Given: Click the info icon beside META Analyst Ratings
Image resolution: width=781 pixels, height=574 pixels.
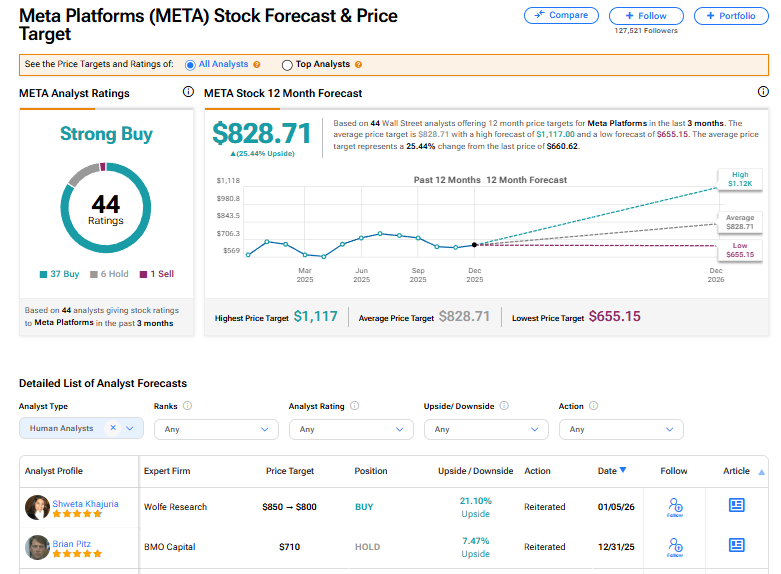Looking at the screenshot, I should click(188, 92).
